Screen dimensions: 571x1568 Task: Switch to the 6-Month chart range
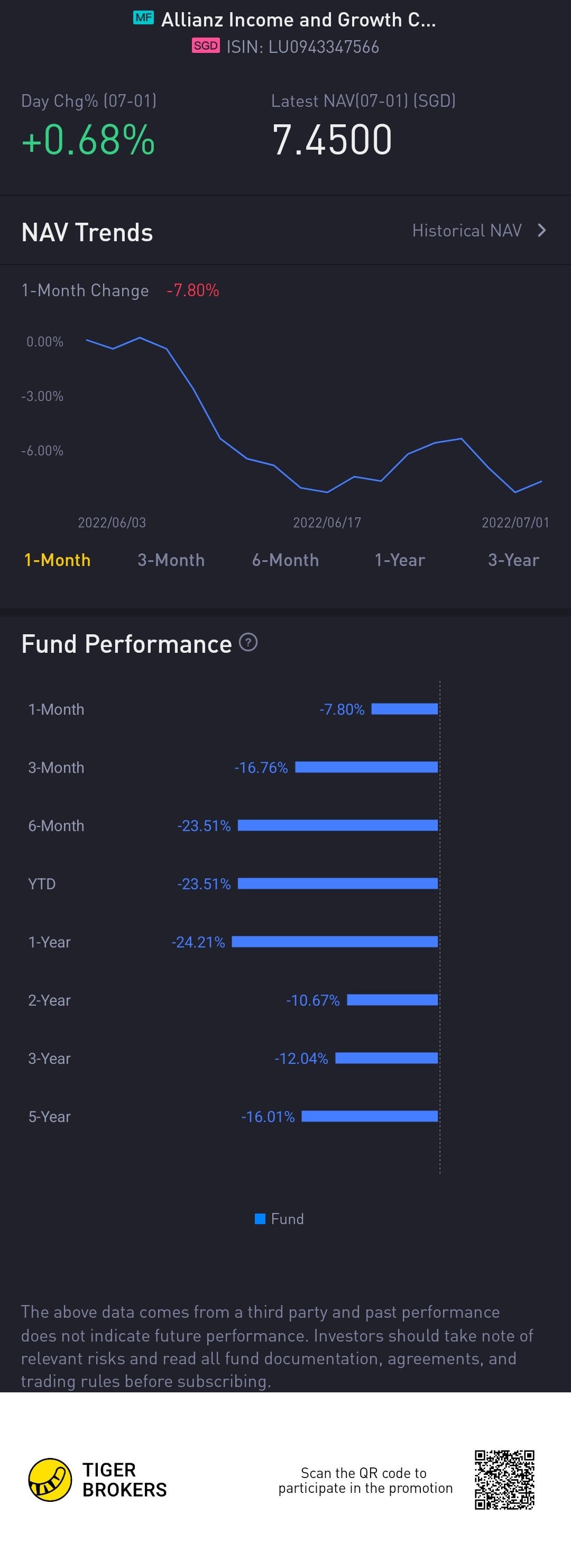point(285,560)
